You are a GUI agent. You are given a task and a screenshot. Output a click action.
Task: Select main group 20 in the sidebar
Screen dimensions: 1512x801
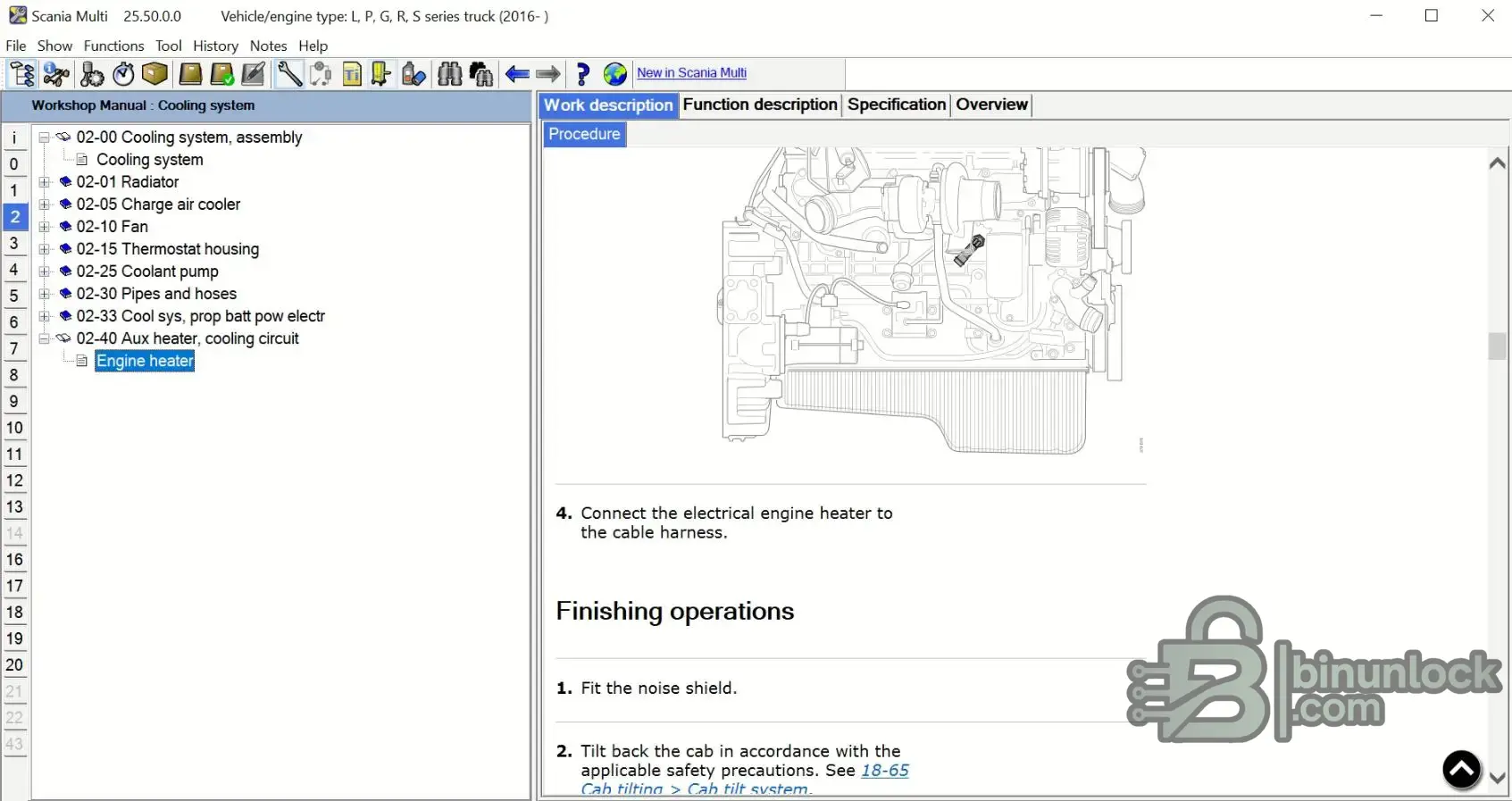(x=14, y=665)
